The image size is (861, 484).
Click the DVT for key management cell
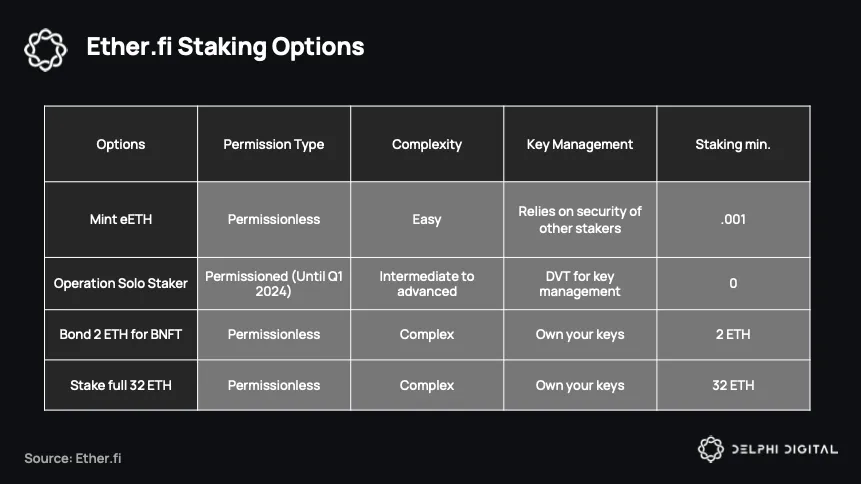pos(580,283)
